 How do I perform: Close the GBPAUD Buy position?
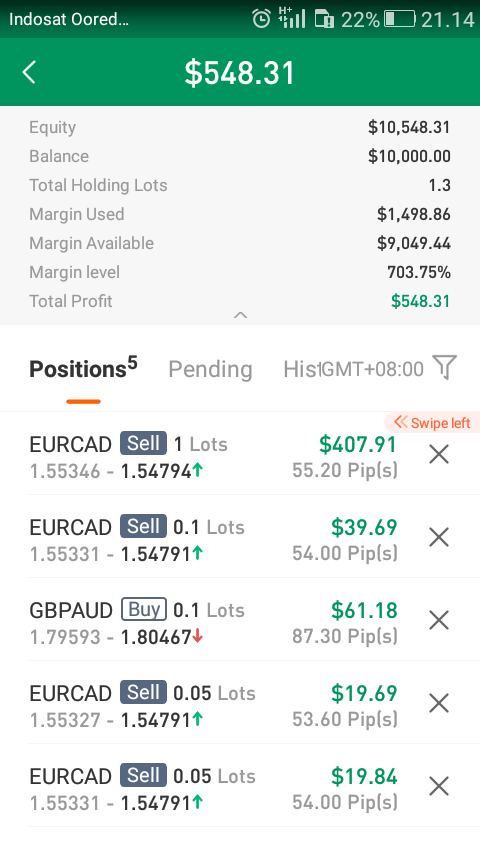(439, 620)
